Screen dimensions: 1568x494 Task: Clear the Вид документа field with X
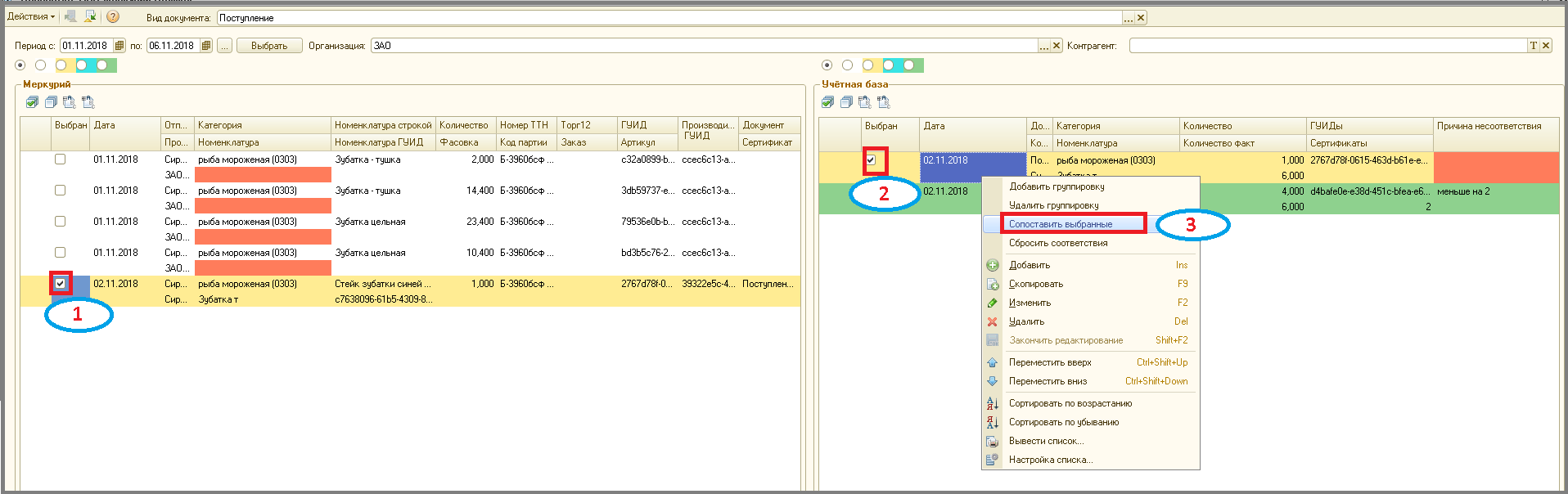coord(1141,17)
